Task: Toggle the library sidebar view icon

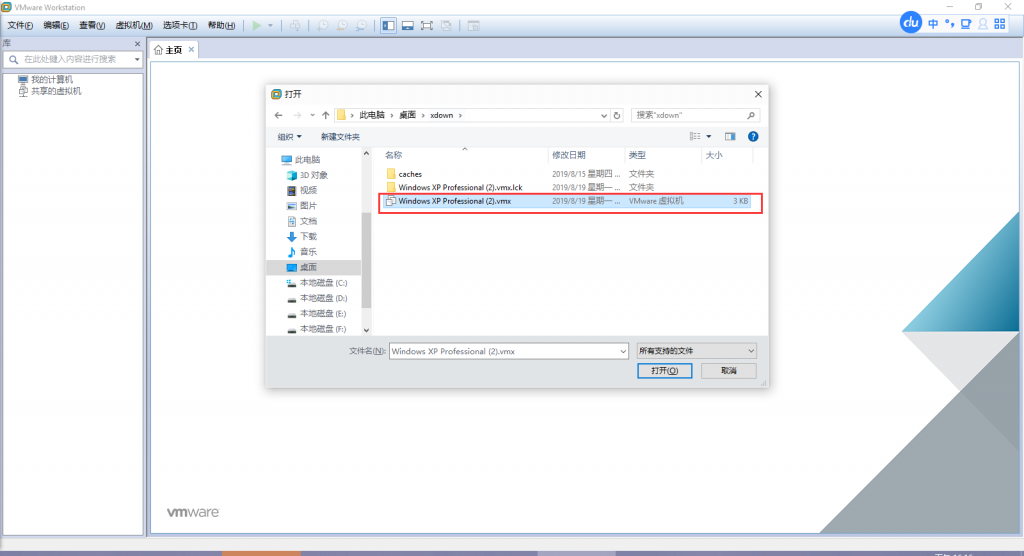Action: [389, 25]
